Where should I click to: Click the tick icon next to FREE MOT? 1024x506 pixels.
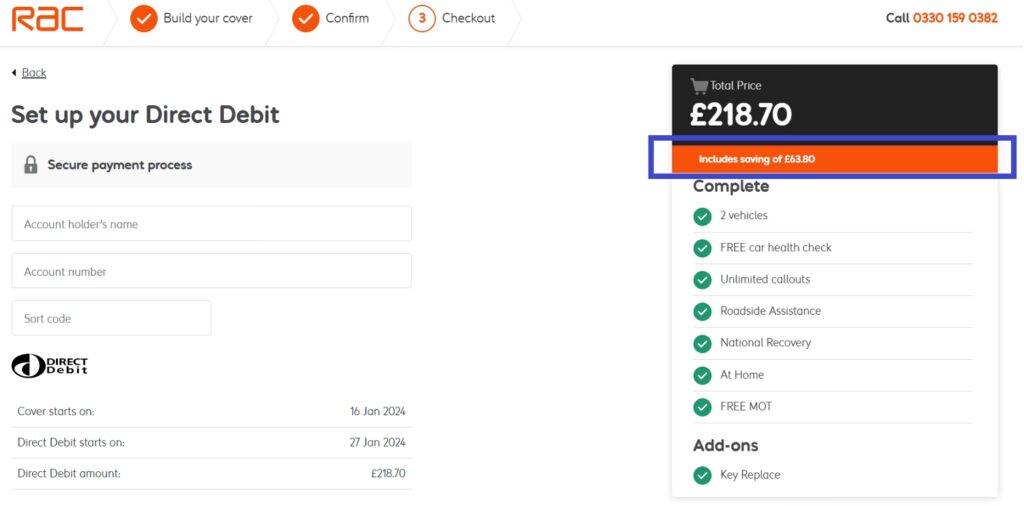(x=703, y=407)
